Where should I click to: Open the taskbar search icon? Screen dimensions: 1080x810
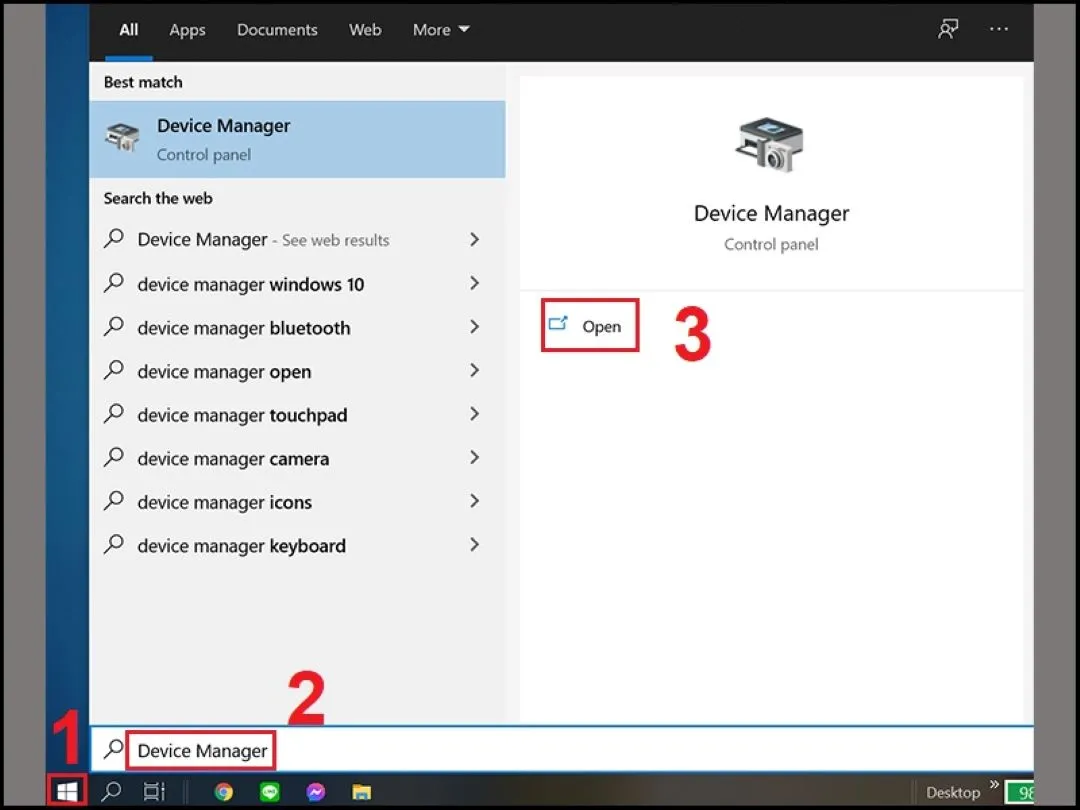(109, 791)
